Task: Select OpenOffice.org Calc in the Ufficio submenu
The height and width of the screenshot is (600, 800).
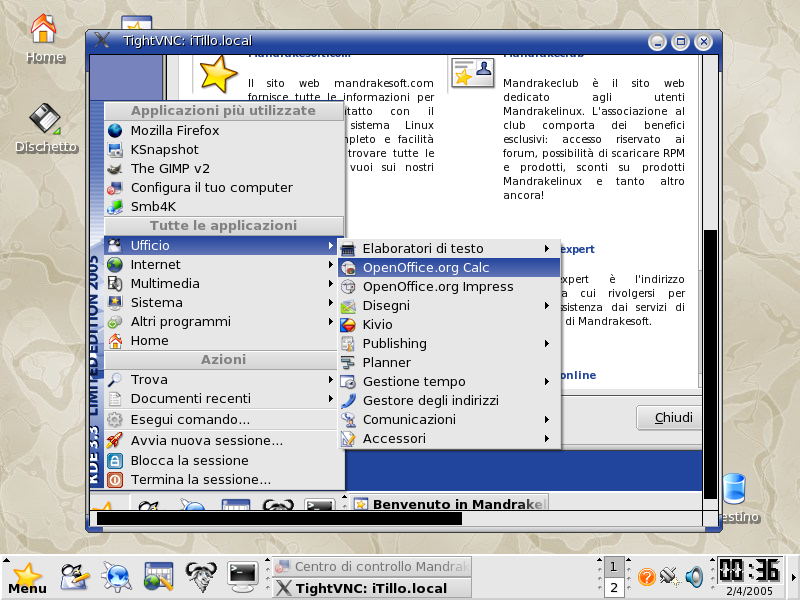Action: pyautogui.click(x=438, y=267)
